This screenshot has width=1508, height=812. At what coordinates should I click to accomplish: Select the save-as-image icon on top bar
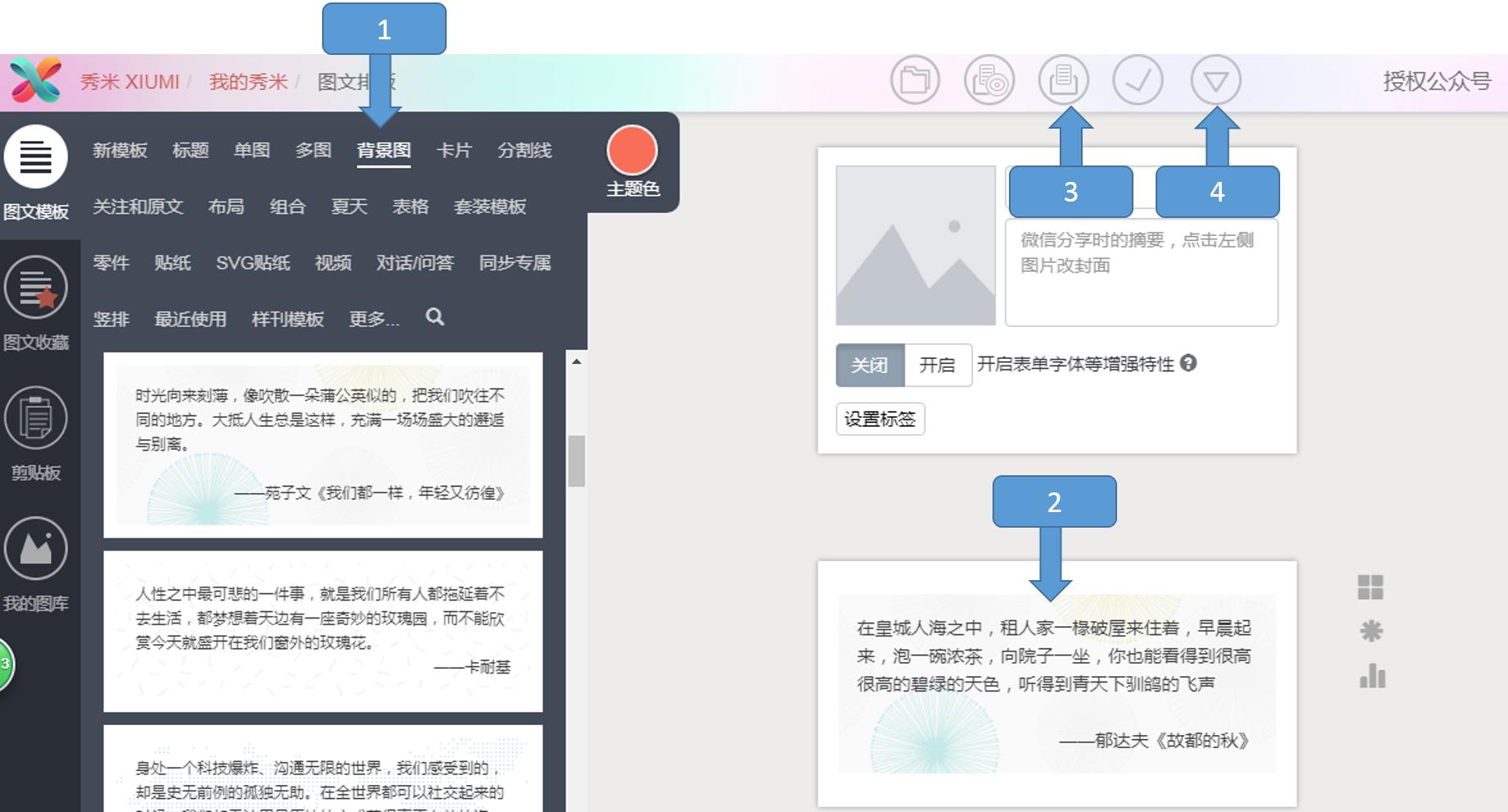pyautogui.click(x=989, y=79)
